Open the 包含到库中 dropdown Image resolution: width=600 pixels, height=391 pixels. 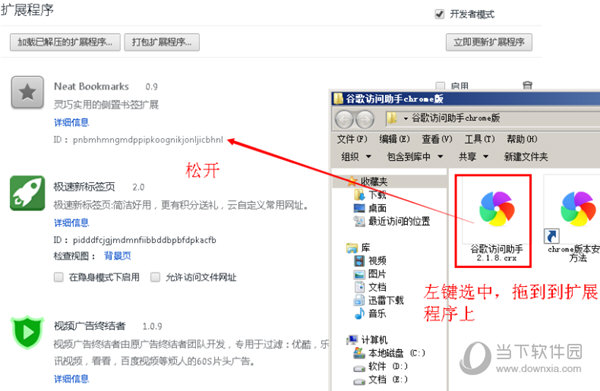point(415,156)
